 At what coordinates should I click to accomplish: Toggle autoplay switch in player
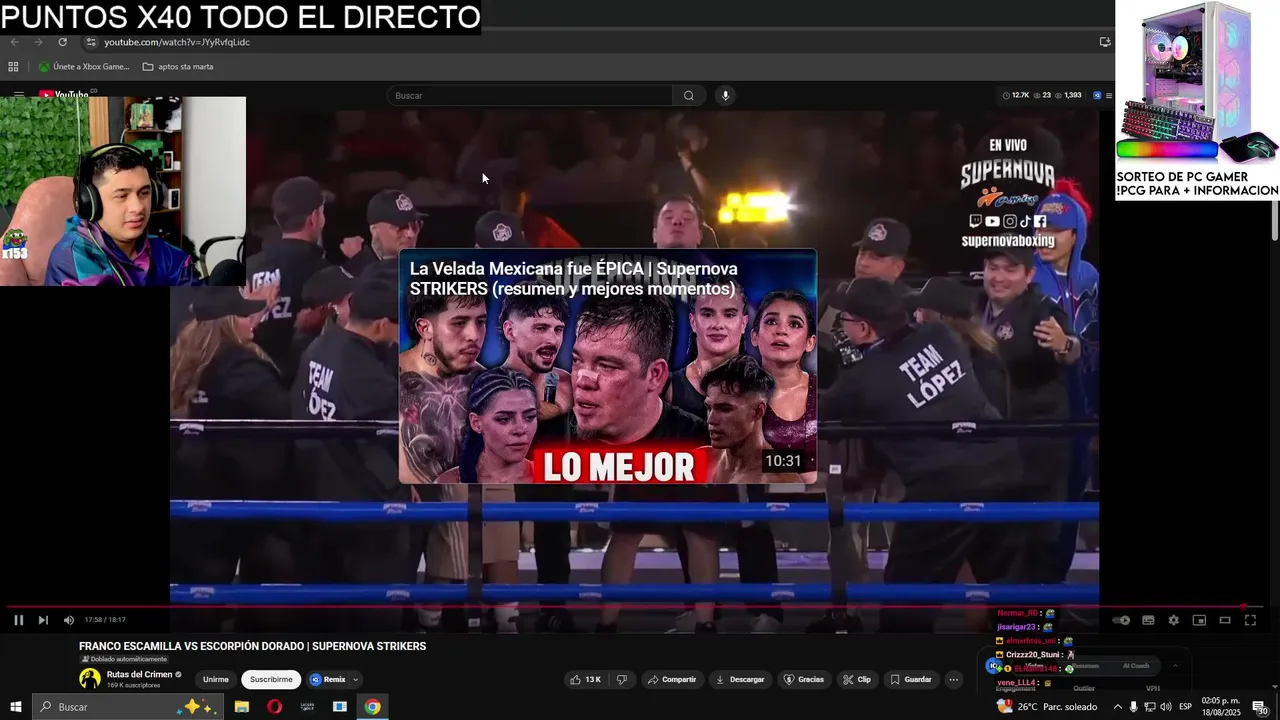coord(1122,620)
